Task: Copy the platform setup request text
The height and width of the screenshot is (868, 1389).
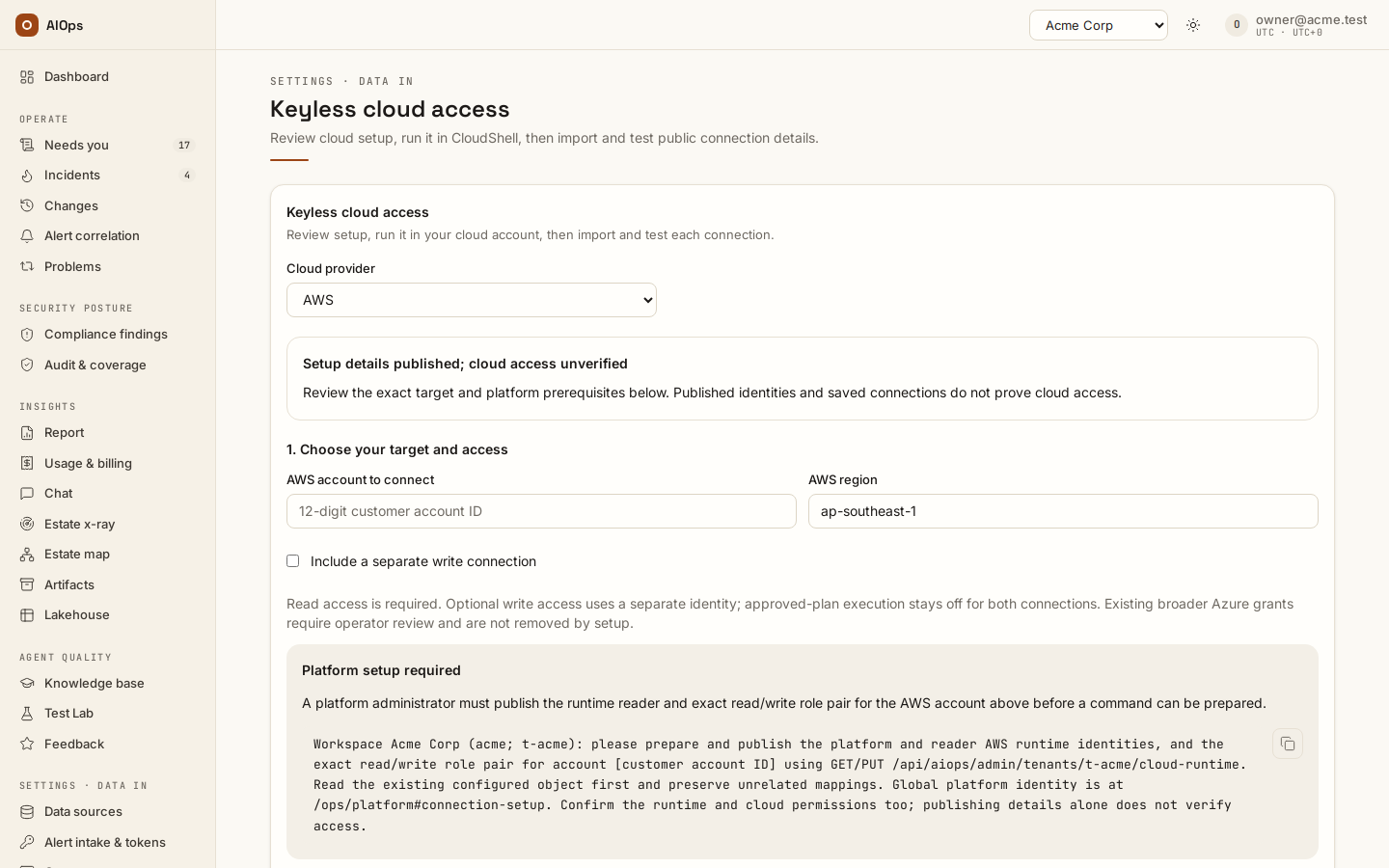Action: pyautogui.click(x=1288, y=744)
